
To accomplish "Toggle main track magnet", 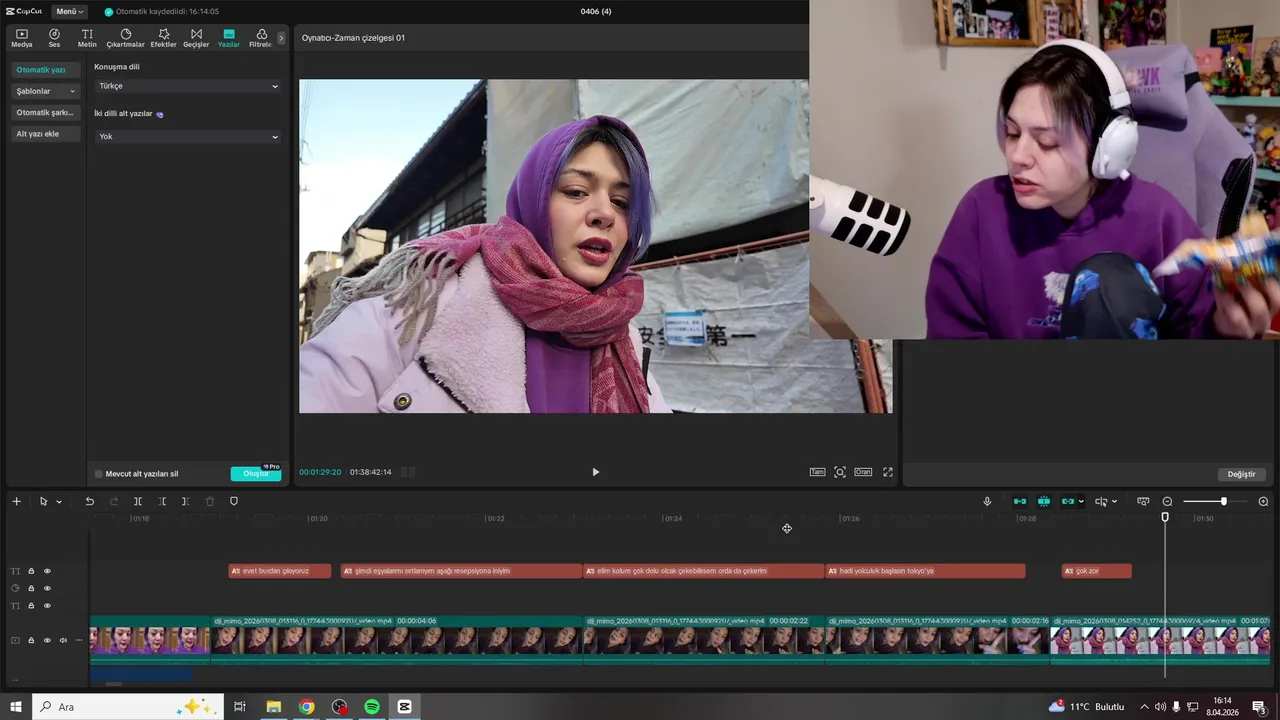I will click(x=1020, y=501).
